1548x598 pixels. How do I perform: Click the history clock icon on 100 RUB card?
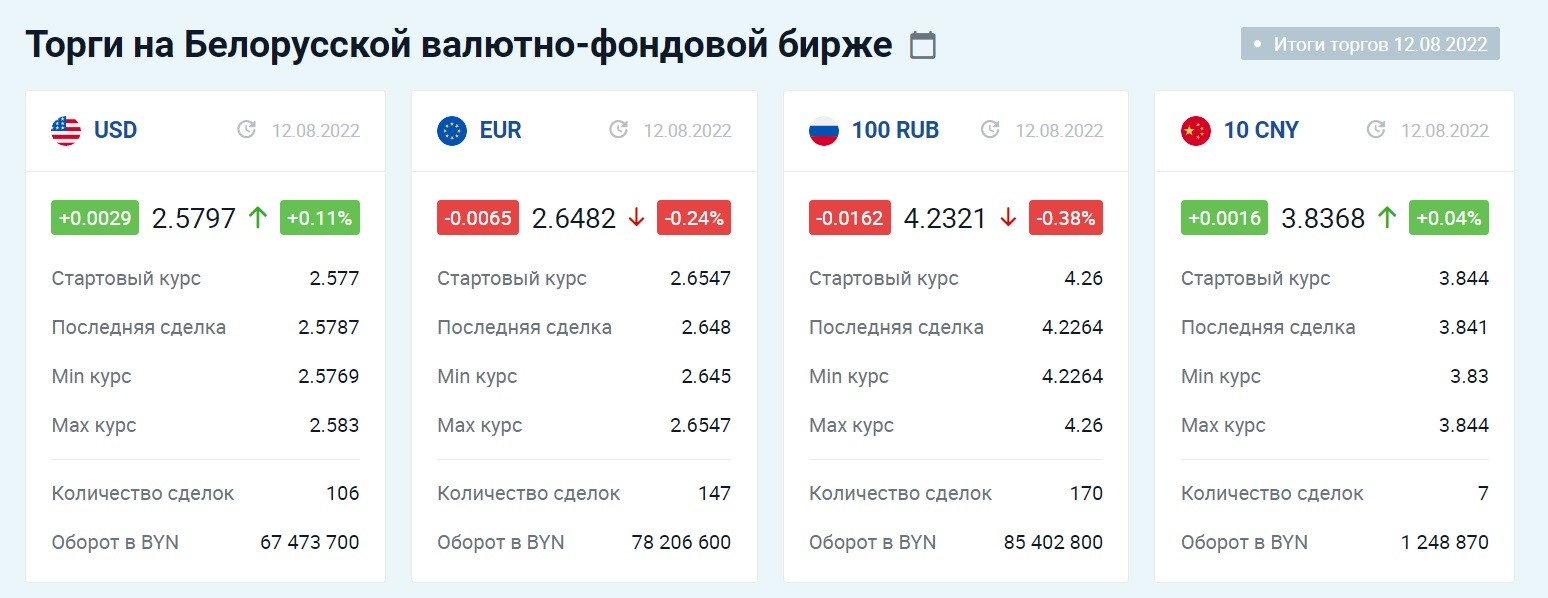(991, 130)
